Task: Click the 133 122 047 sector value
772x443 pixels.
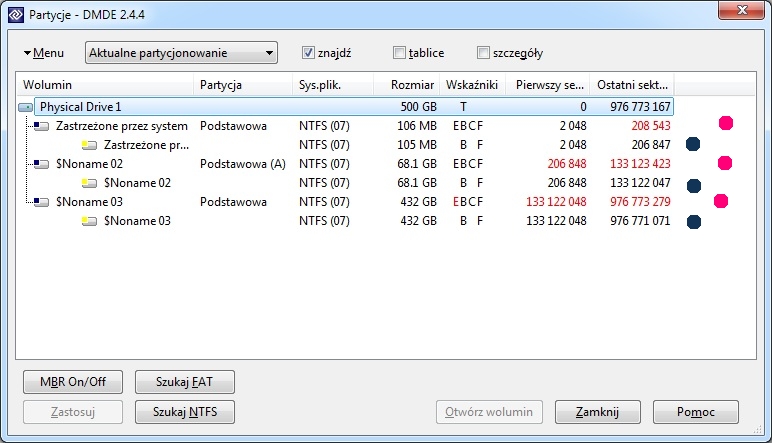Action: coord(640,183)
